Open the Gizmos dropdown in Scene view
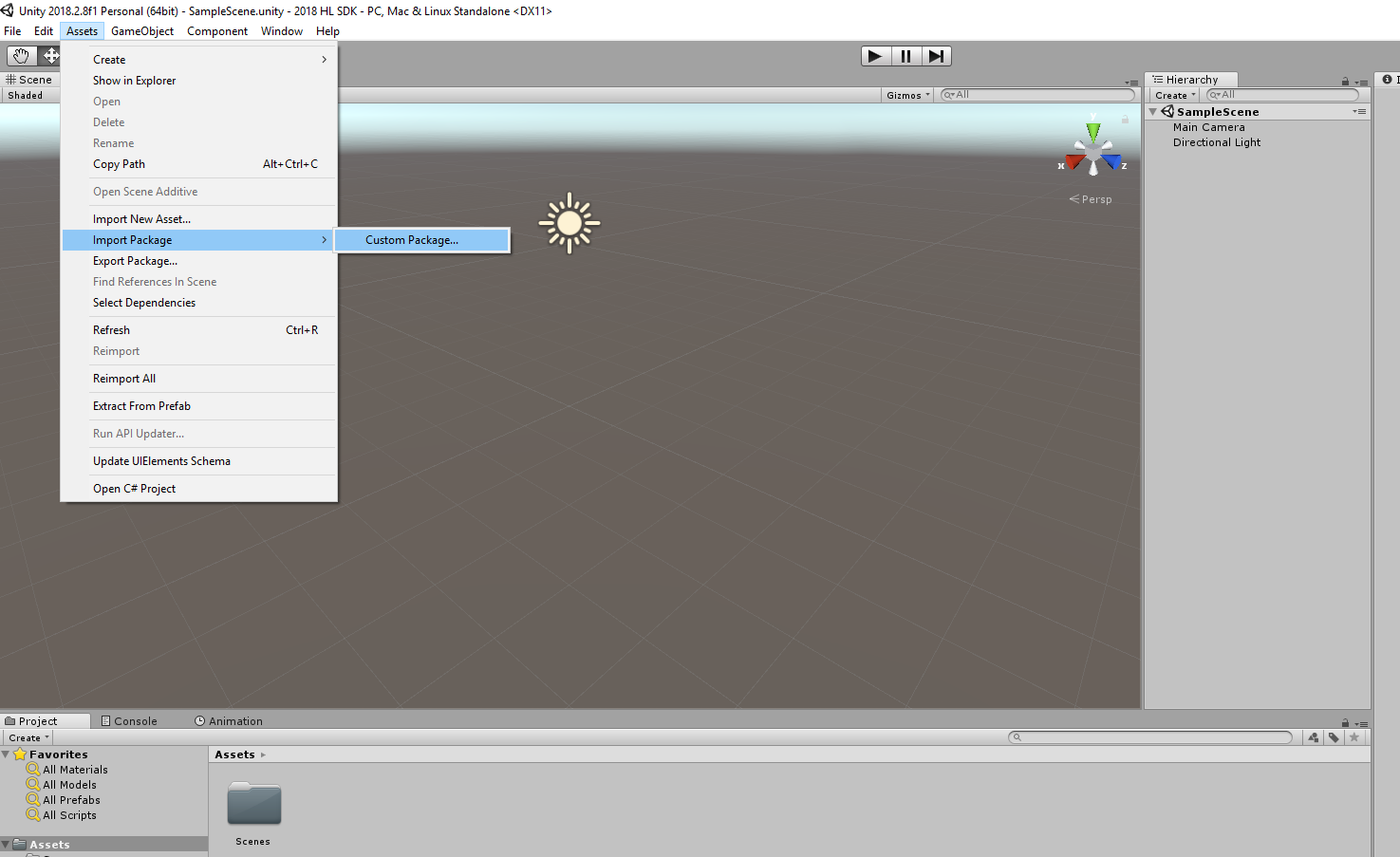 [907, 95]
